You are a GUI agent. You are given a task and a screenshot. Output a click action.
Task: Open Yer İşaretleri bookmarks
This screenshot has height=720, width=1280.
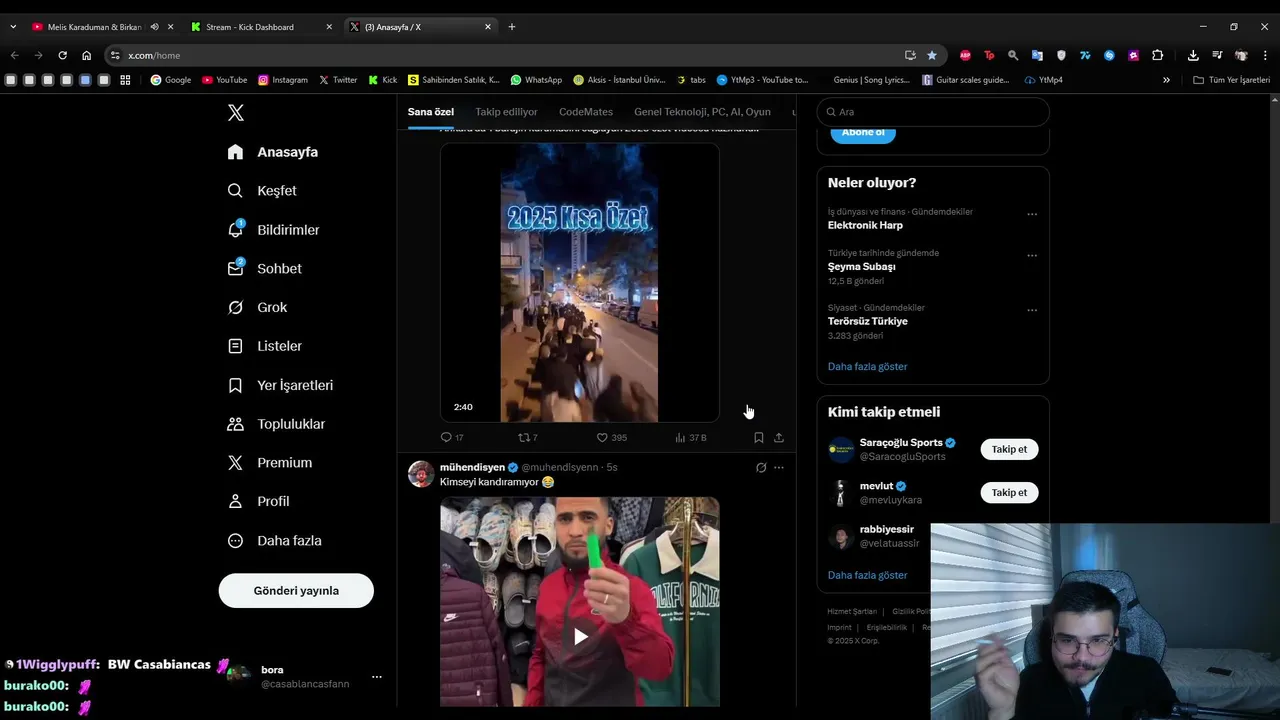(x=280, y=385)
